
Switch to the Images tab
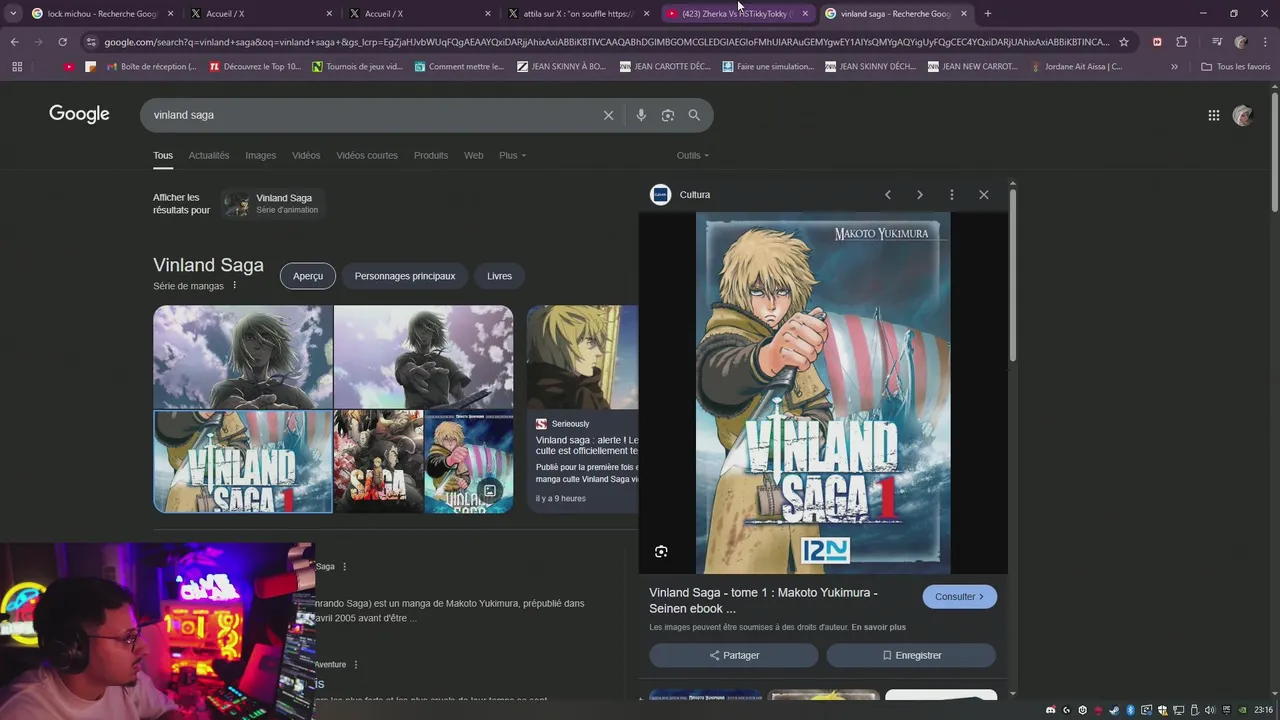coord(260,156)
